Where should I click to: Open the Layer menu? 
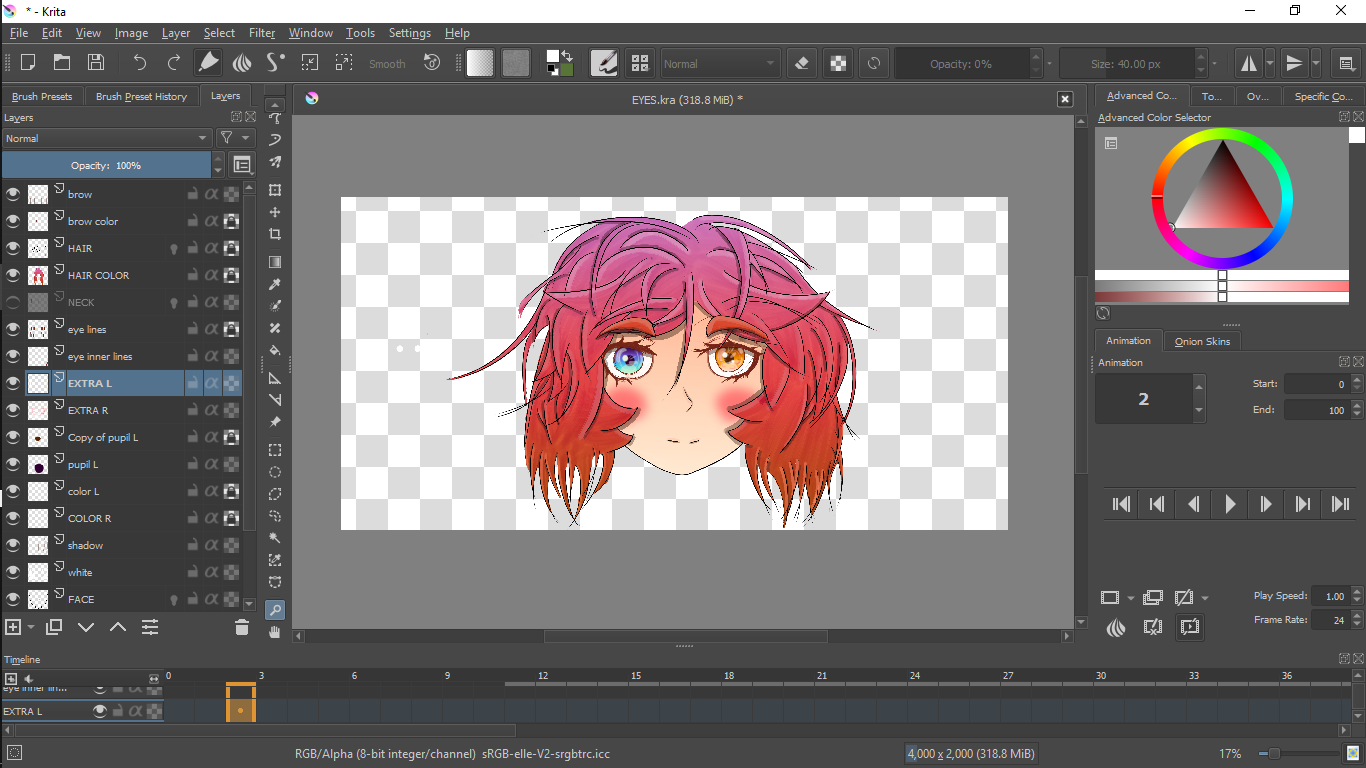click(x=176, y=33)
